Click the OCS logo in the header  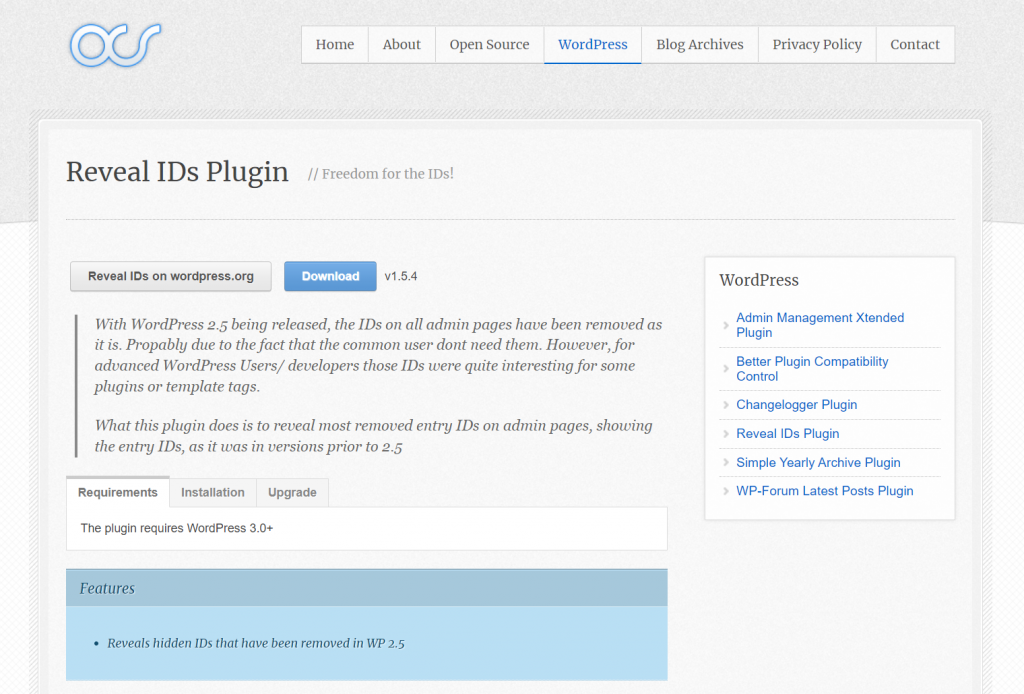tap(115, 45)
